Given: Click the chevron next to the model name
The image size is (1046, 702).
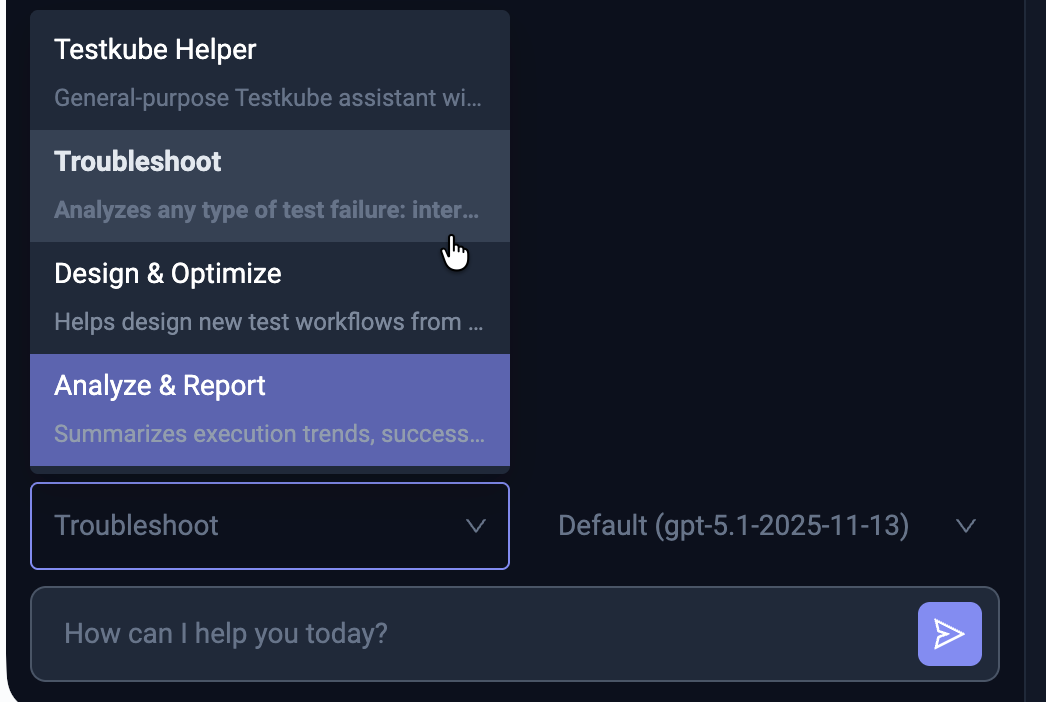Looking at the screenshot, I should click(x=965, y=525).
